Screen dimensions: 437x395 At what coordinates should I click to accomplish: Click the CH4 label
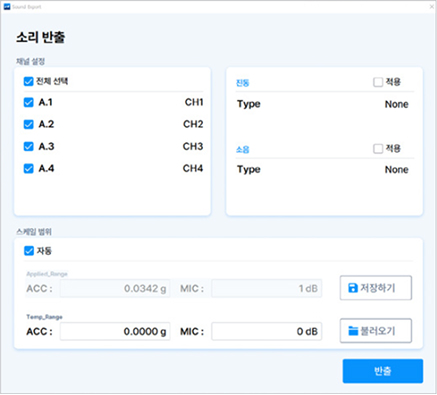[x=193, y=169]
